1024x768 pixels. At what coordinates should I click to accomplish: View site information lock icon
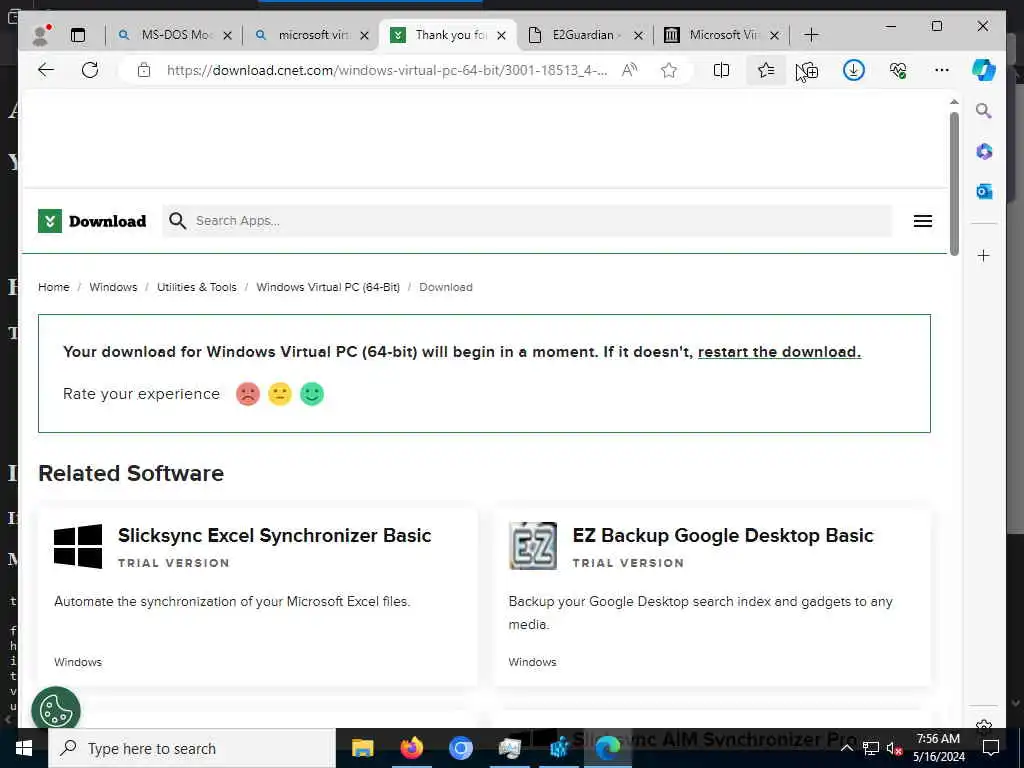[144, 70]
